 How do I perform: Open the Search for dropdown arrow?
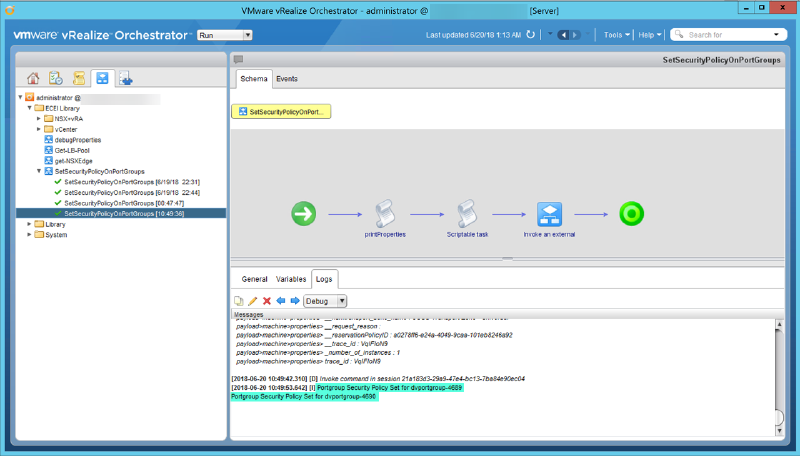(x=776, y=35)
